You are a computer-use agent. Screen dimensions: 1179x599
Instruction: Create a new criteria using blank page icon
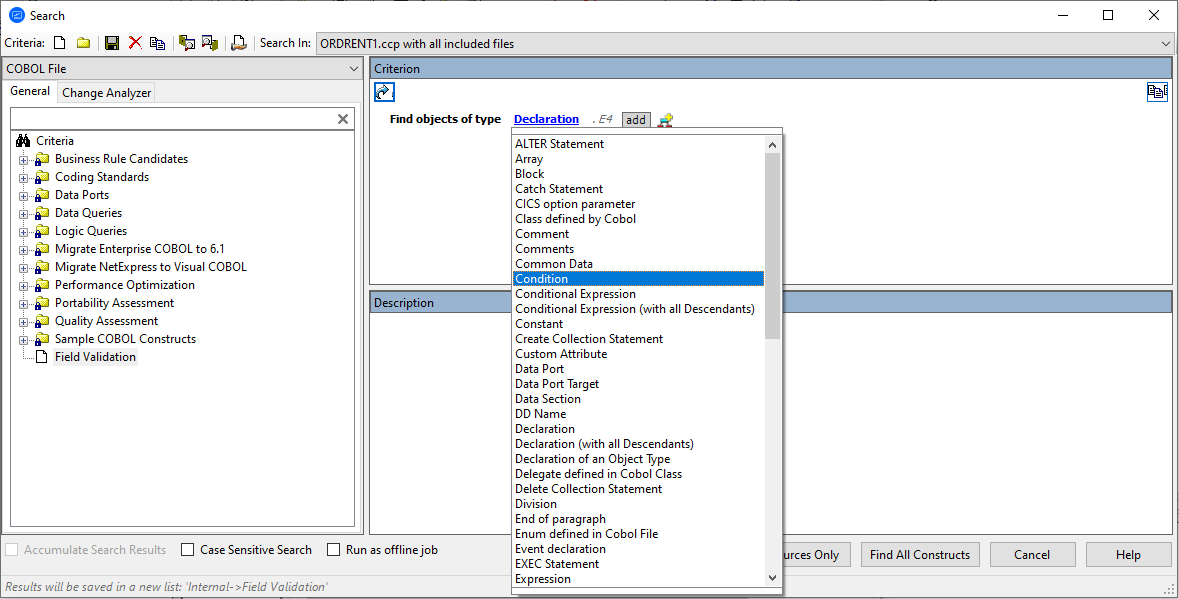tap(58, 42)
